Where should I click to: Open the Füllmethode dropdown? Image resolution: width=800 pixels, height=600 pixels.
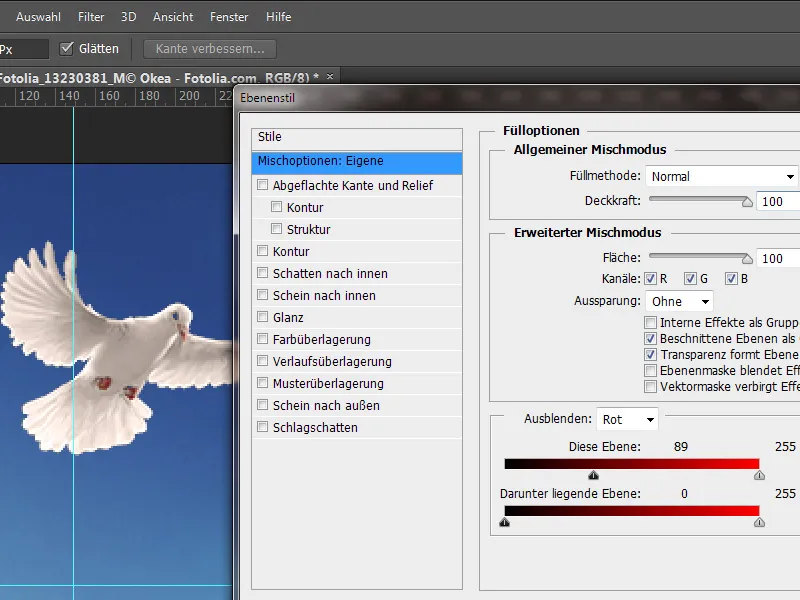coord(721,177)
